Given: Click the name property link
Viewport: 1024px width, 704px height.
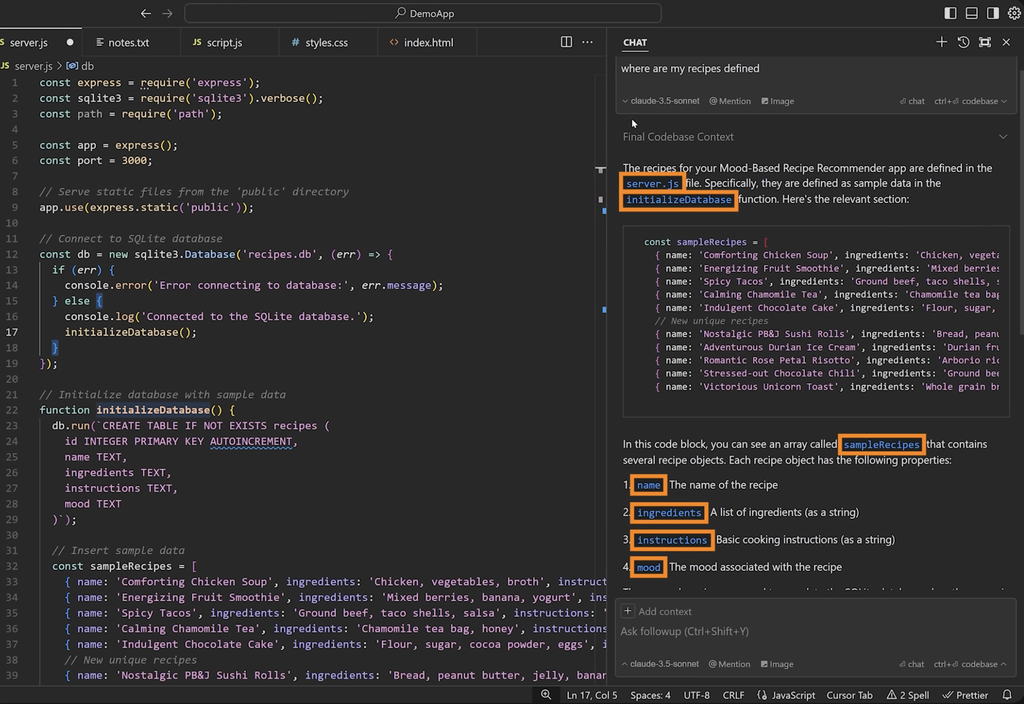Looking at the screenshot, I should coord(648,485).
